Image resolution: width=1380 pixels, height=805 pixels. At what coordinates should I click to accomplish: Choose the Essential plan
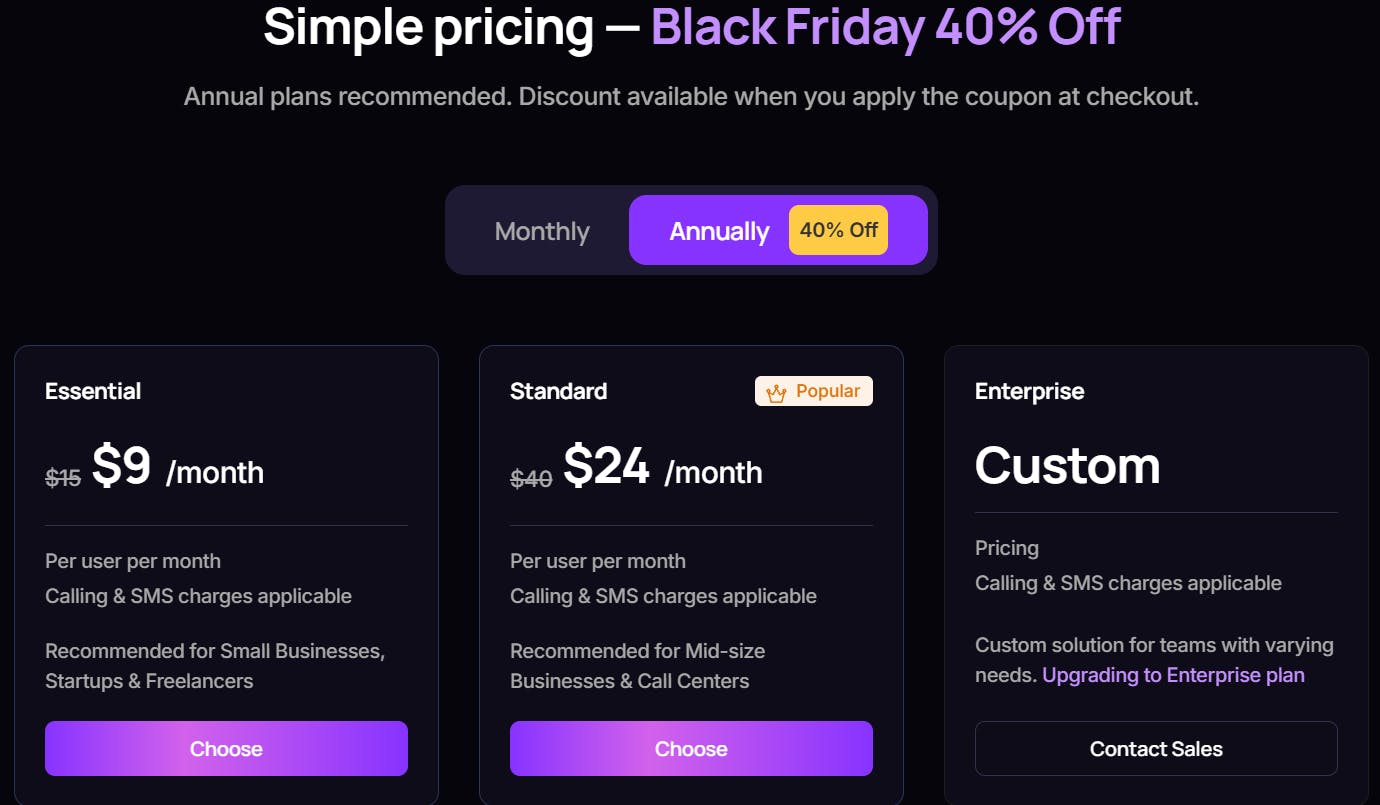(x=226, y=748)
